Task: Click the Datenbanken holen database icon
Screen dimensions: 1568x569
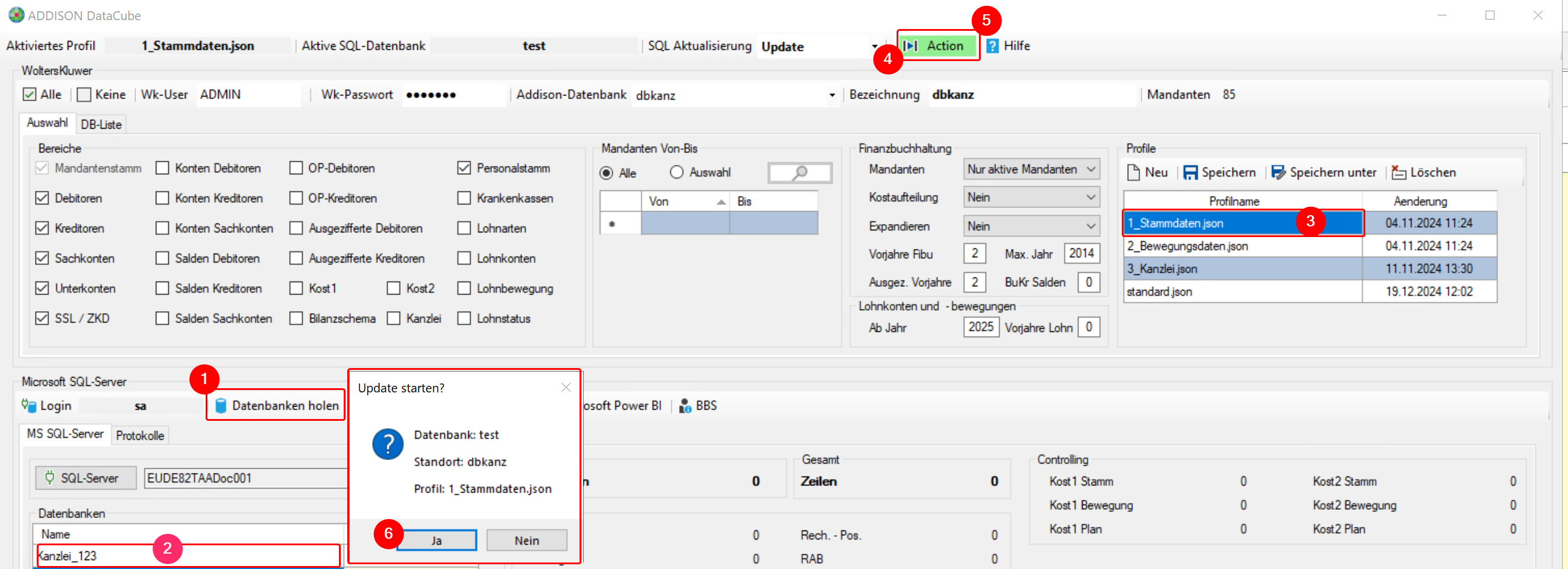Action: [221, 406]
